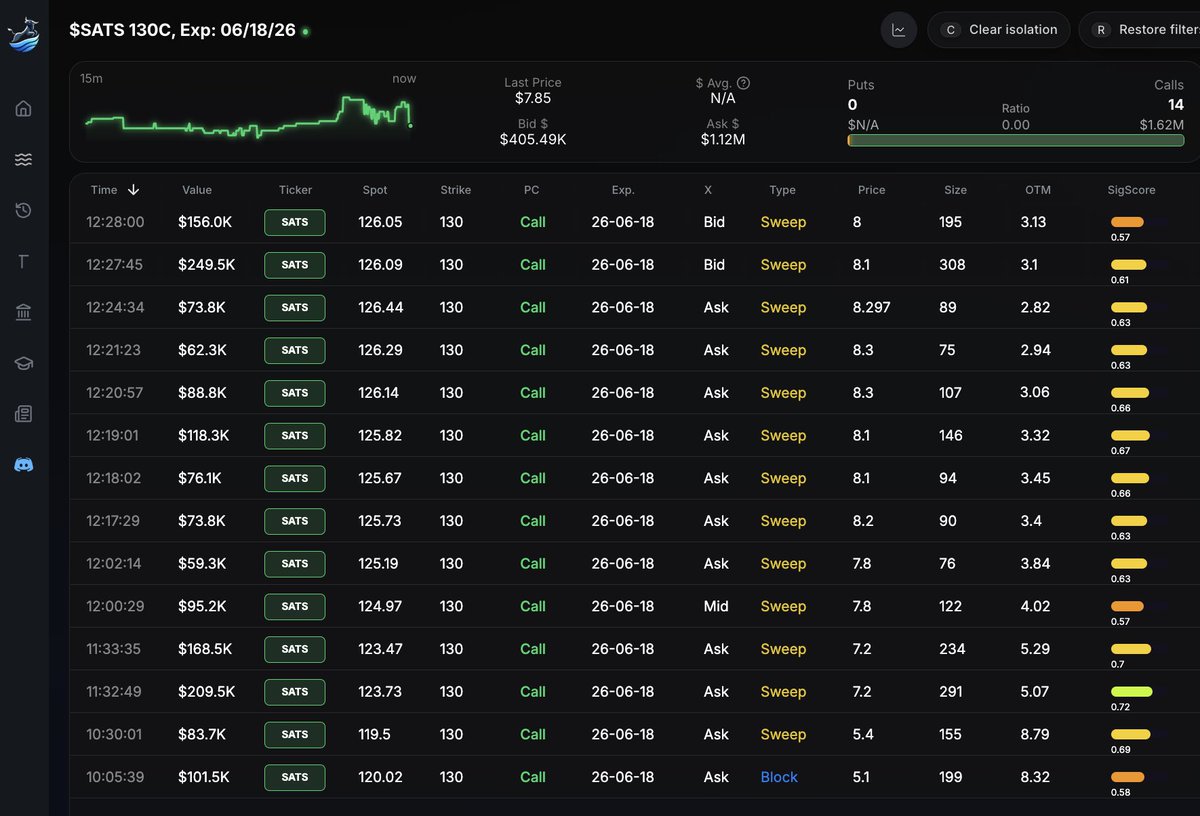Click Sweep type in 12:21:23 row
1200x816 pixels.
tap(783, 350)
